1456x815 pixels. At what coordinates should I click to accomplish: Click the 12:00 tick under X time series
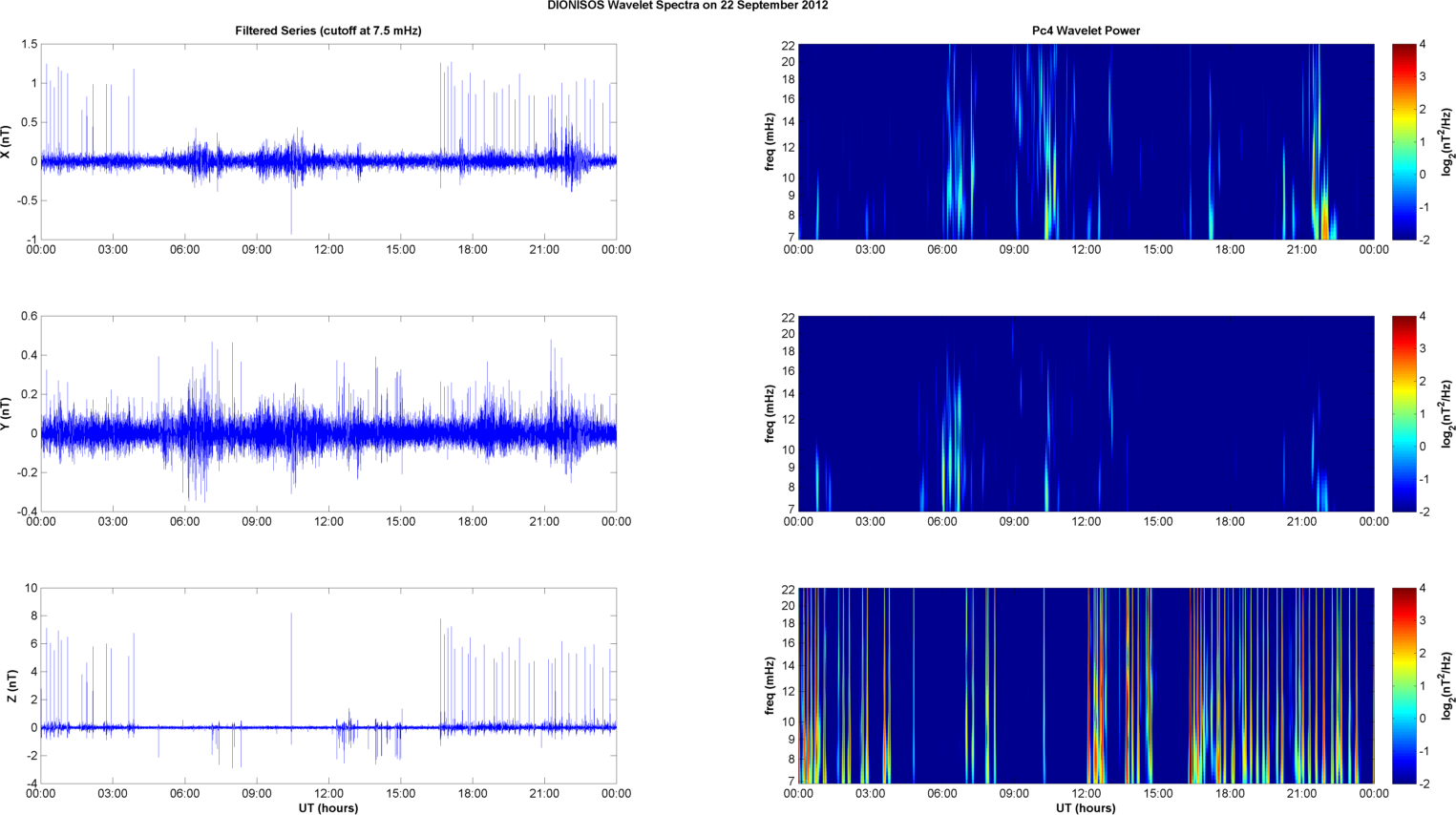[328, 249]
